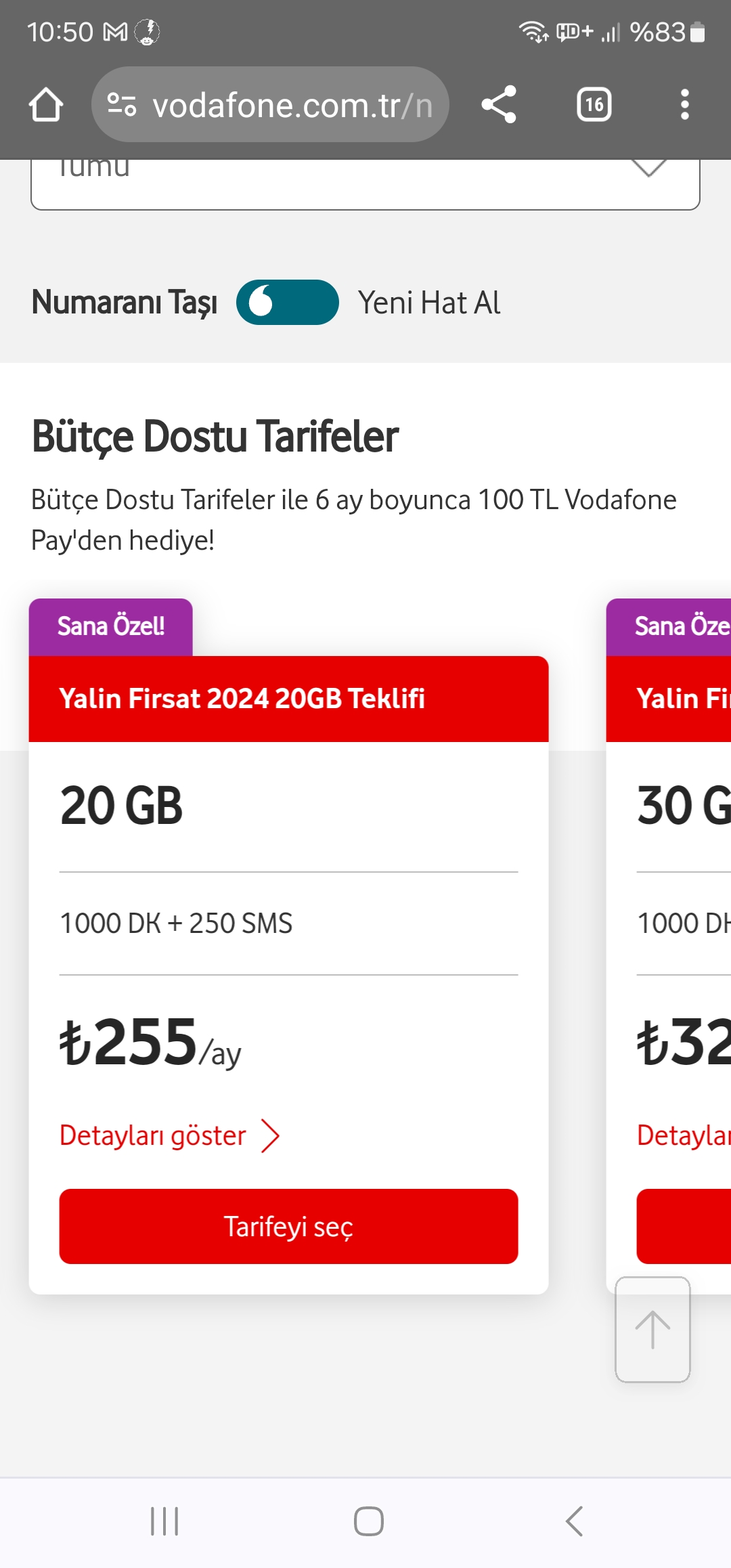This screenshot has height=1568, width=731.
Task: Select the Numaranı Taşı option label
Action: click(125, 303)
